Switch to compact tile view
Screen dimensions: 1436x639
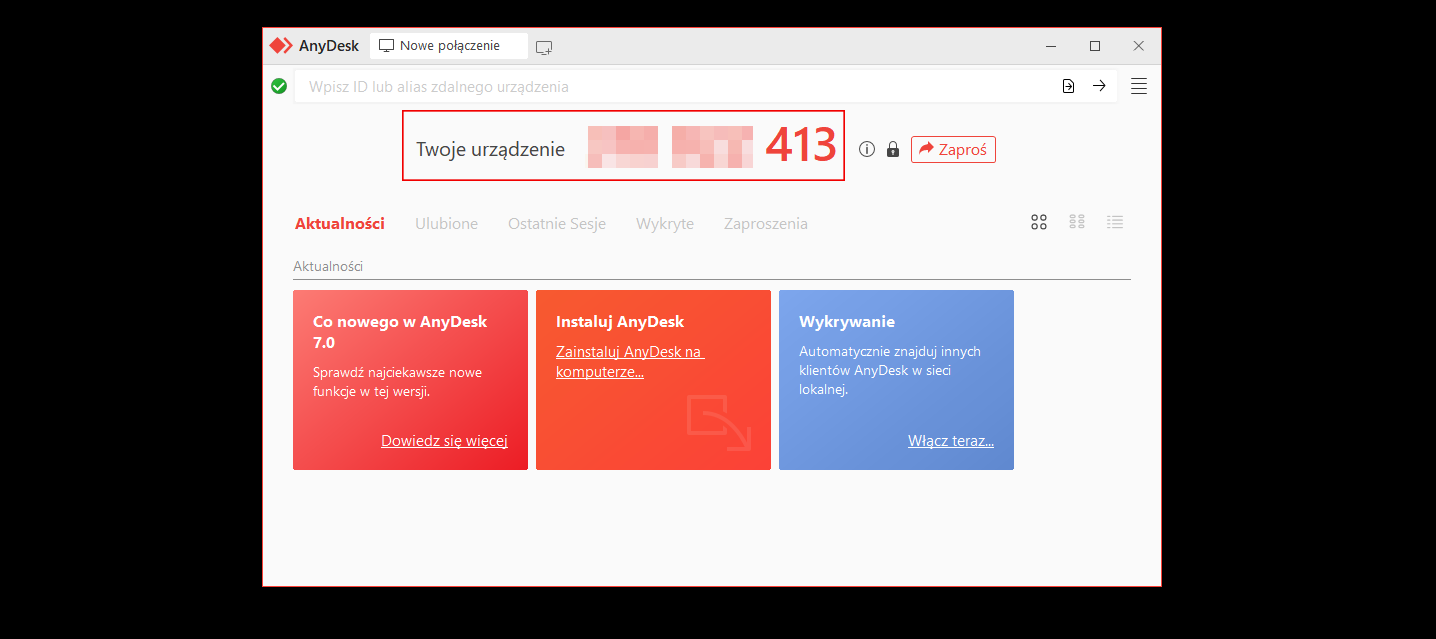tap(1077, 221)
